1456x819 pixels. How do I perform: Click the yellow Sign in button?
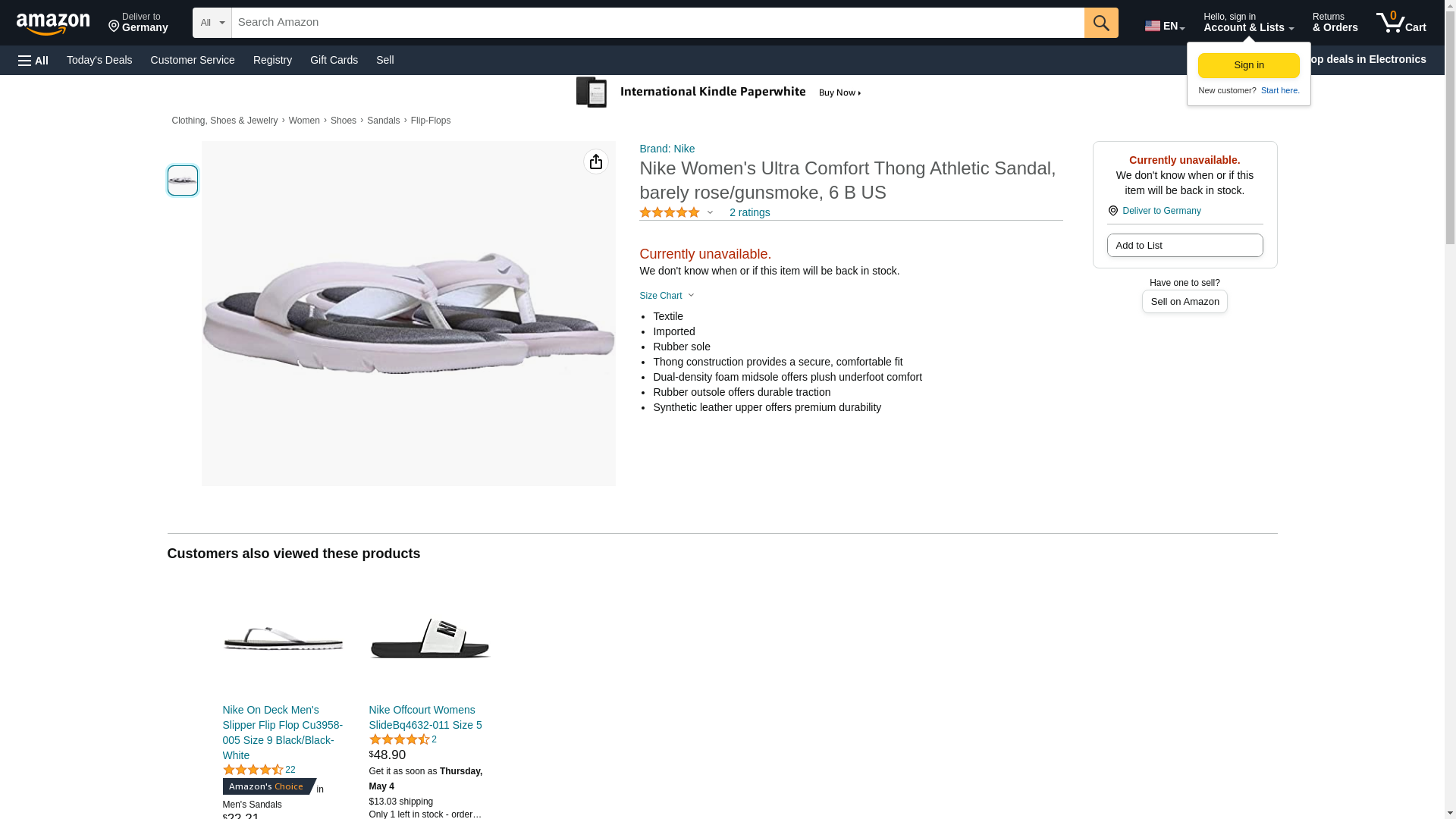point(1248,65)
